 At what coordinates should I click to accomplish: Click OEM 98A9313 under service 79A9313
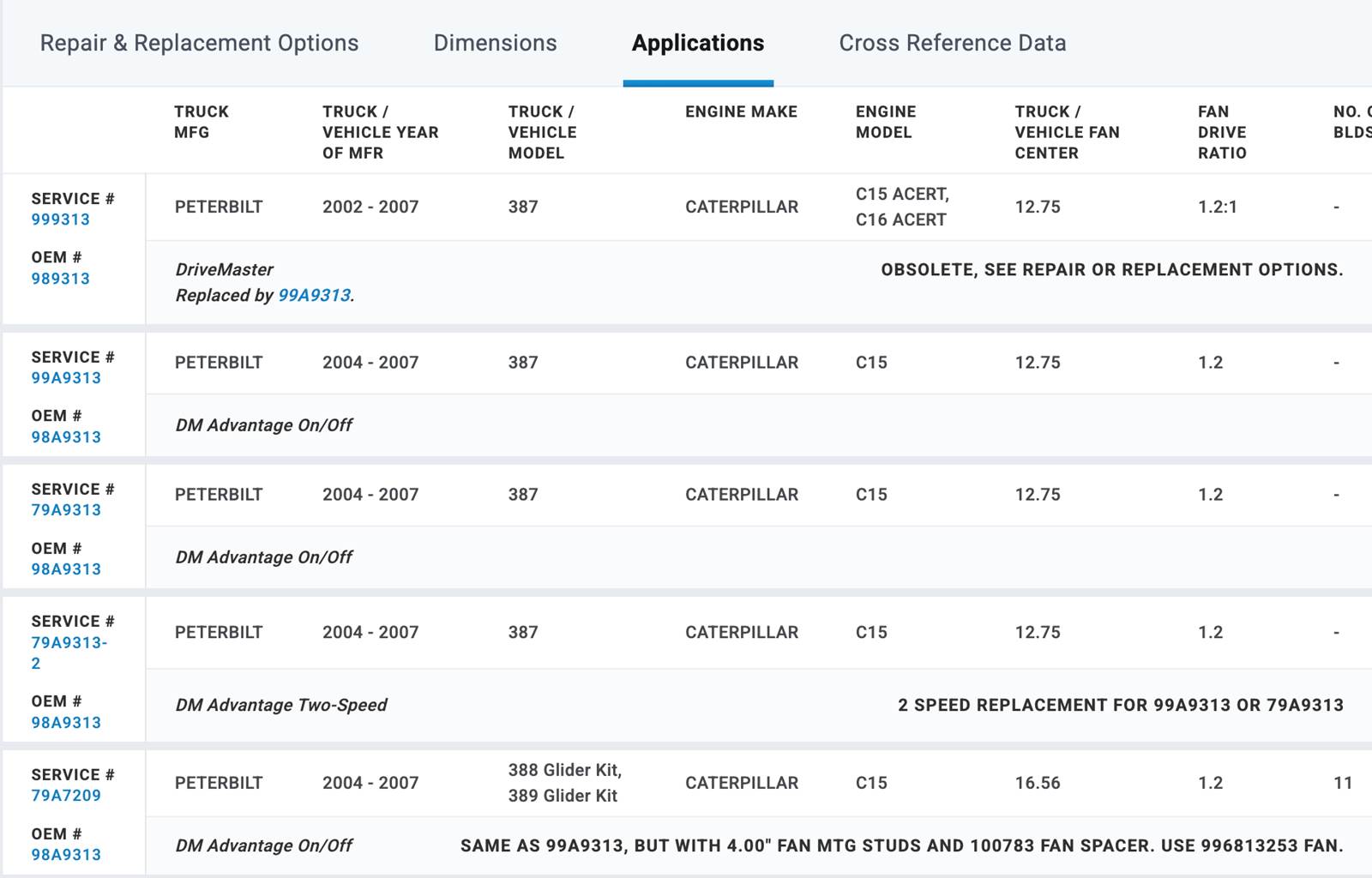(x=66, y=569)
